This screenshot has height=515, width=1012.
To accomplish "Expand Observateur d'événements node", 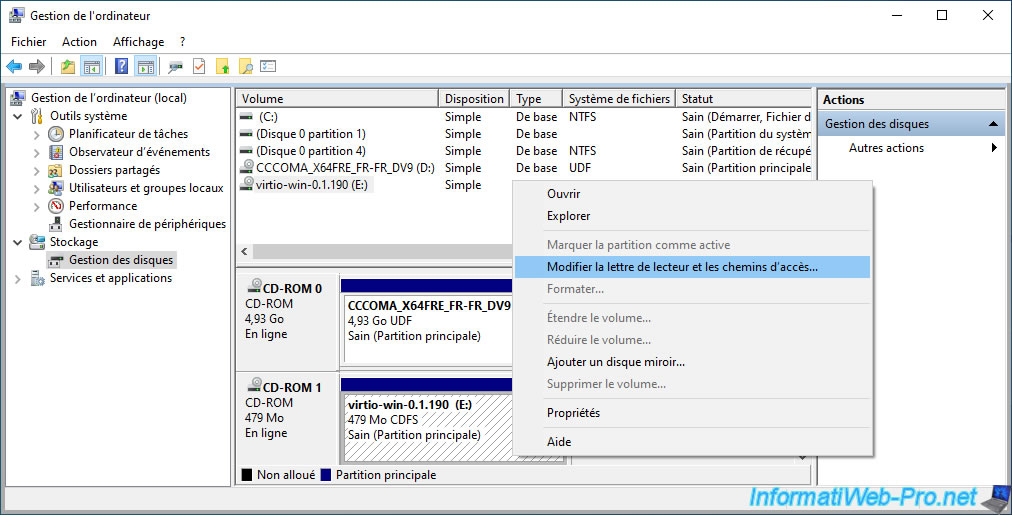I will [x=37, y=153].
